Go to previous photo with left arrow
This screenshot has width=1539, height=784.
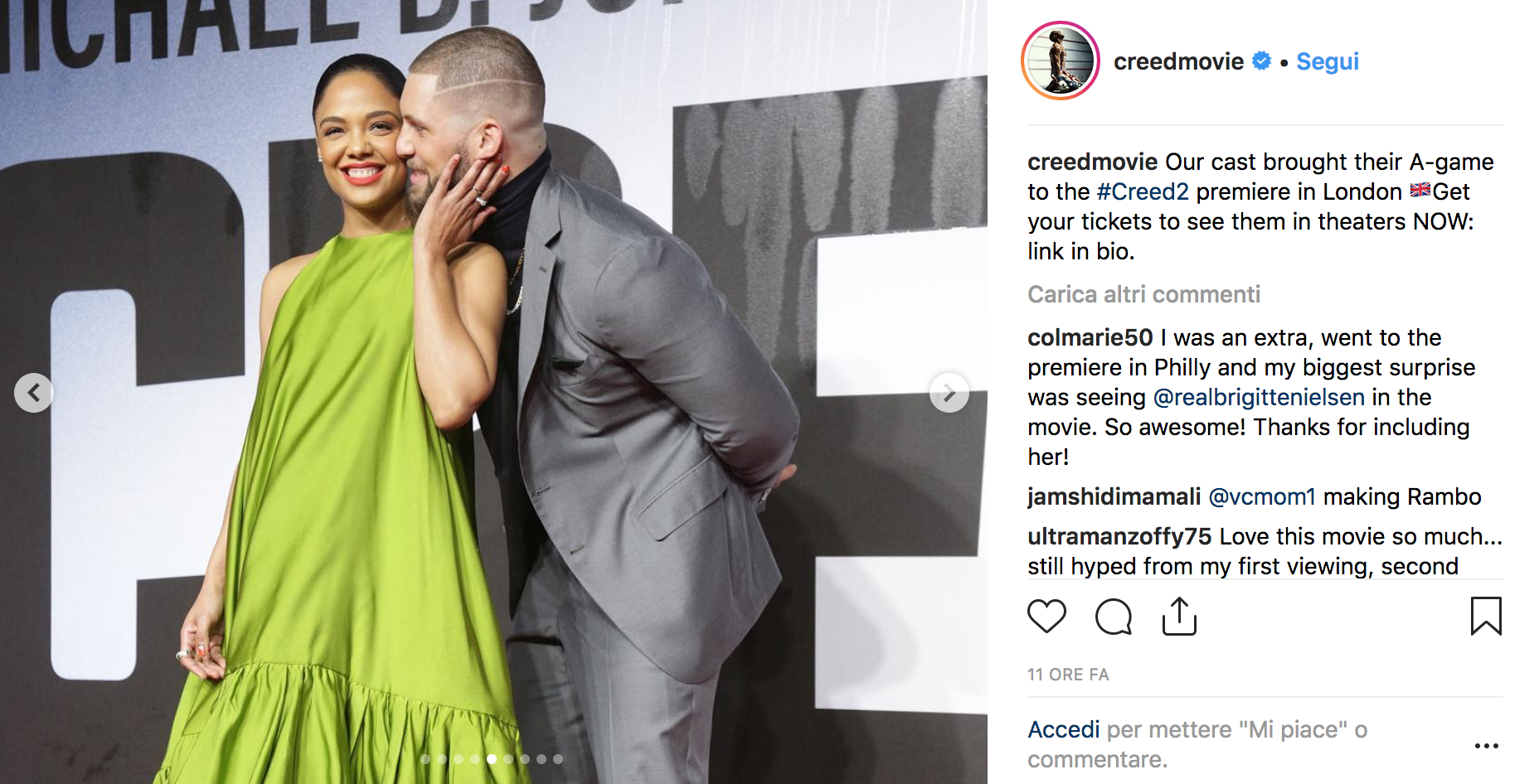[34, 393]
